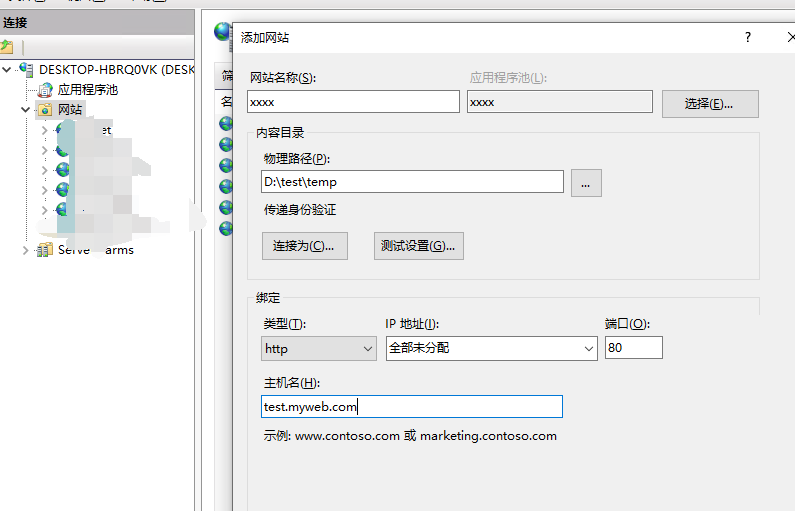The height and width of the screenshot is (511, 795).
Task: Click the 连接为(C)... button
Action: (303, 246)
